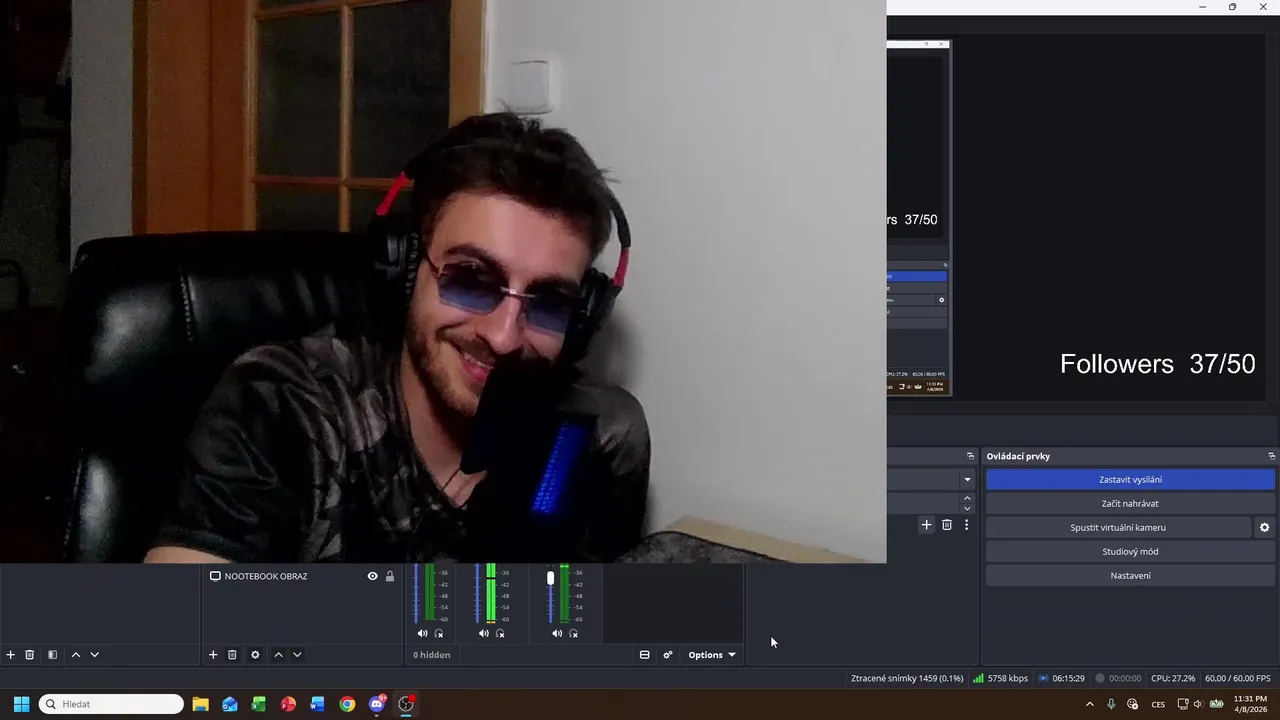The width and height of the screenshot is (1280, 720).
Task: Open the mixer Options dropdown
Action: tap(712, 655)
